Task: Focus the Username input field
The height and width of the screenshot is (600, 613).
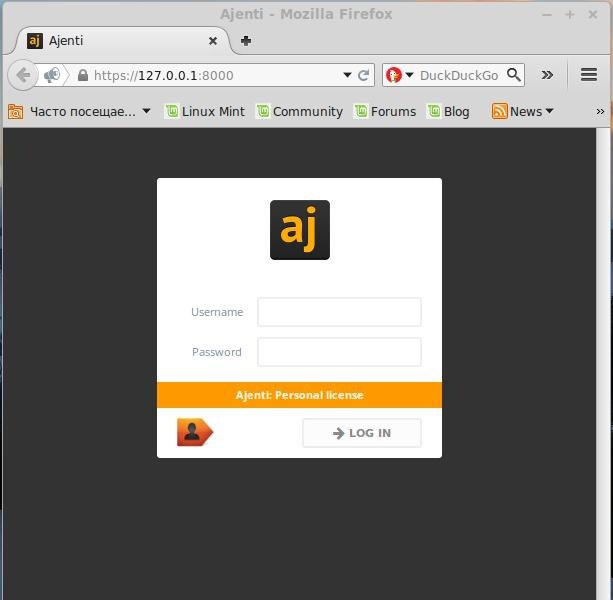Action: click(x=339, y=312)
